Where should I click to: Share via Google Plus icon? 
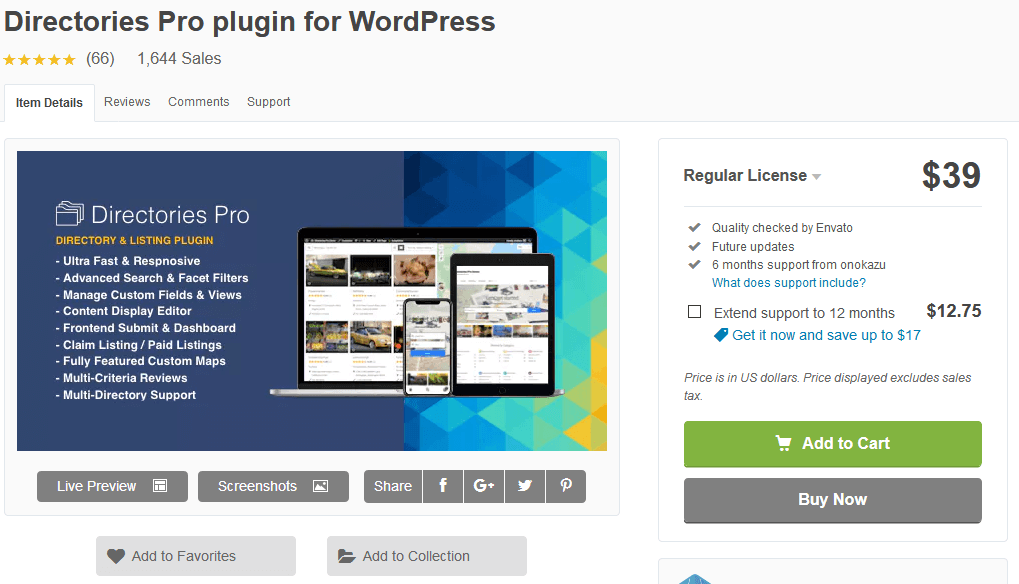pyautogui.click(x=484, y=486)
